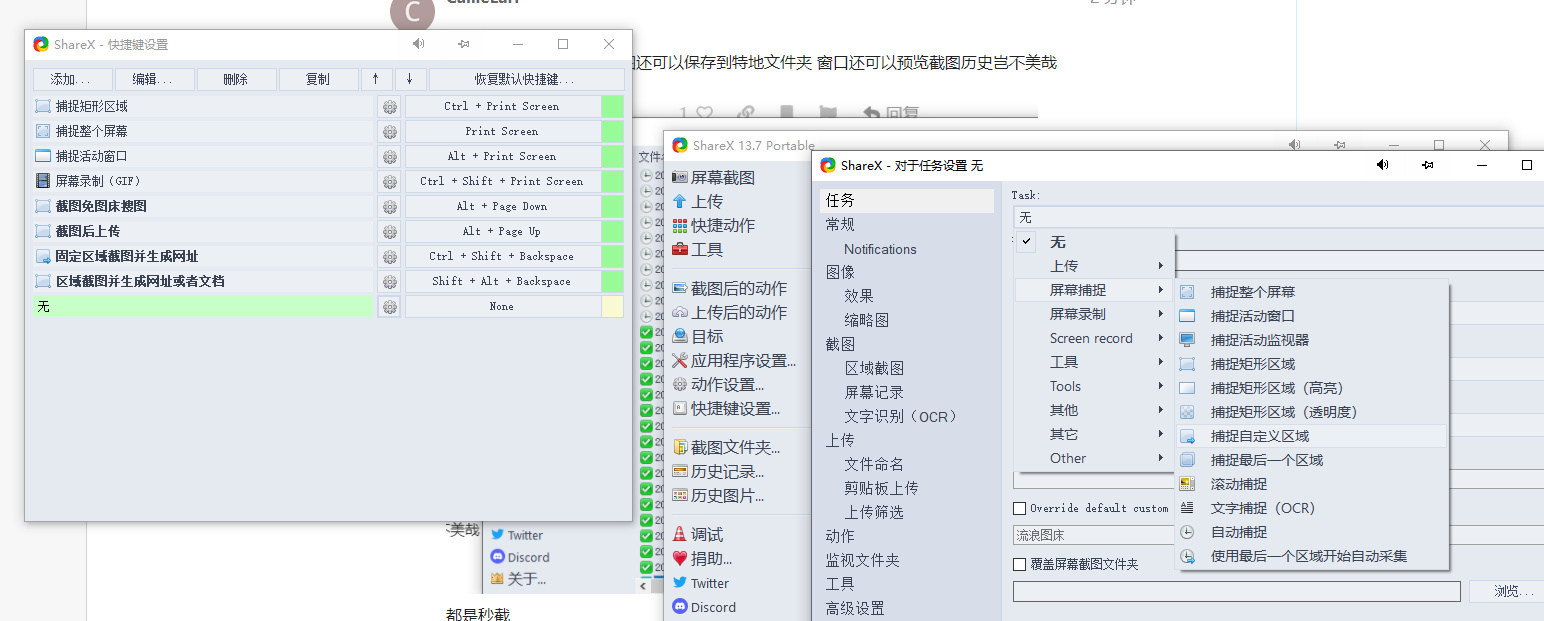This screenshot has height=621, width=1544.
Task: Select 滚动捕捉 capture option icon
Action: tap(1187, 484)
